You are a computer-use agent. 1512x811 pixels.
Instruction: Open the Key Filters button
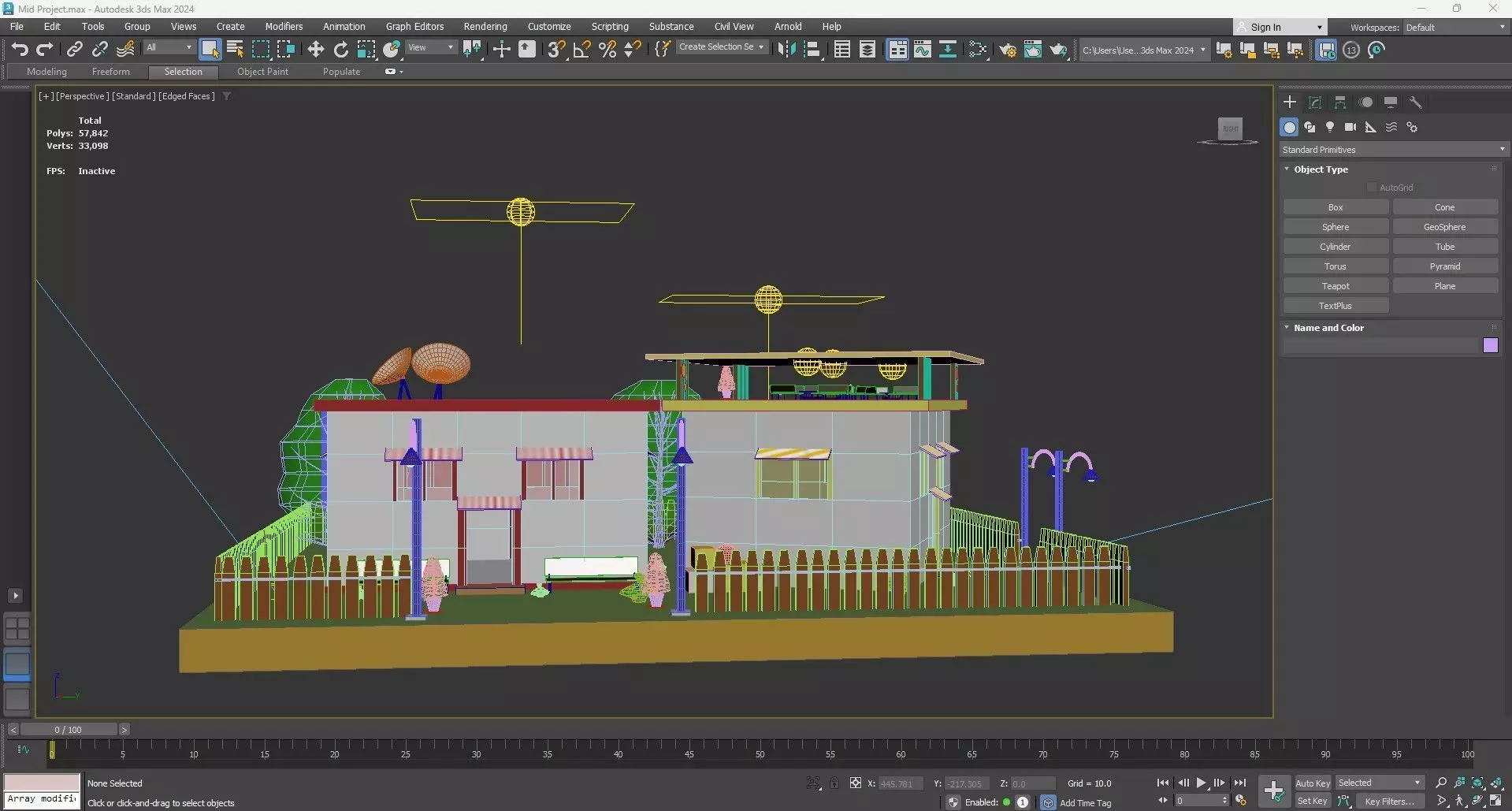click(1389, 801)
